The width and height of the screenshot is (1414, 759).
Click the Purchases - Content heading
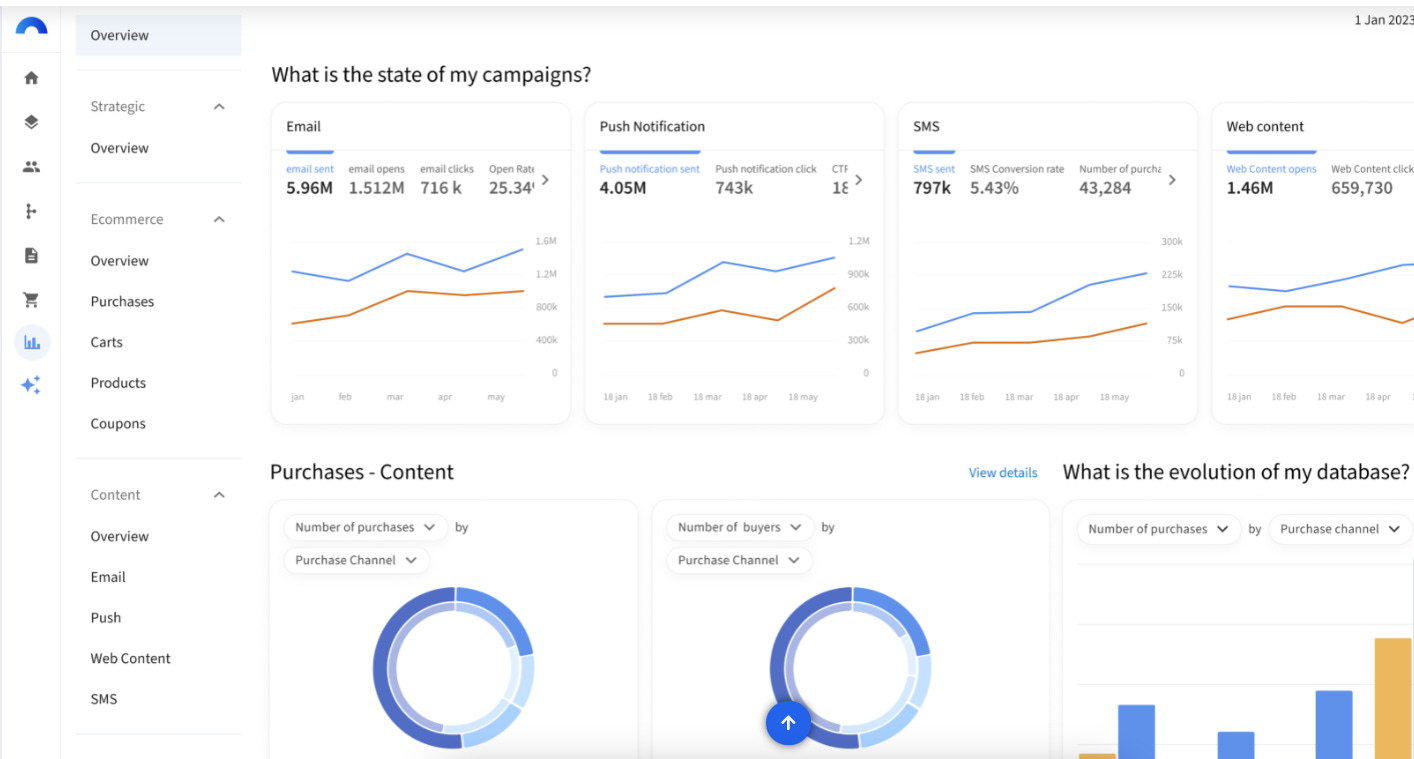pyautogui.click(x=362, y=472)
